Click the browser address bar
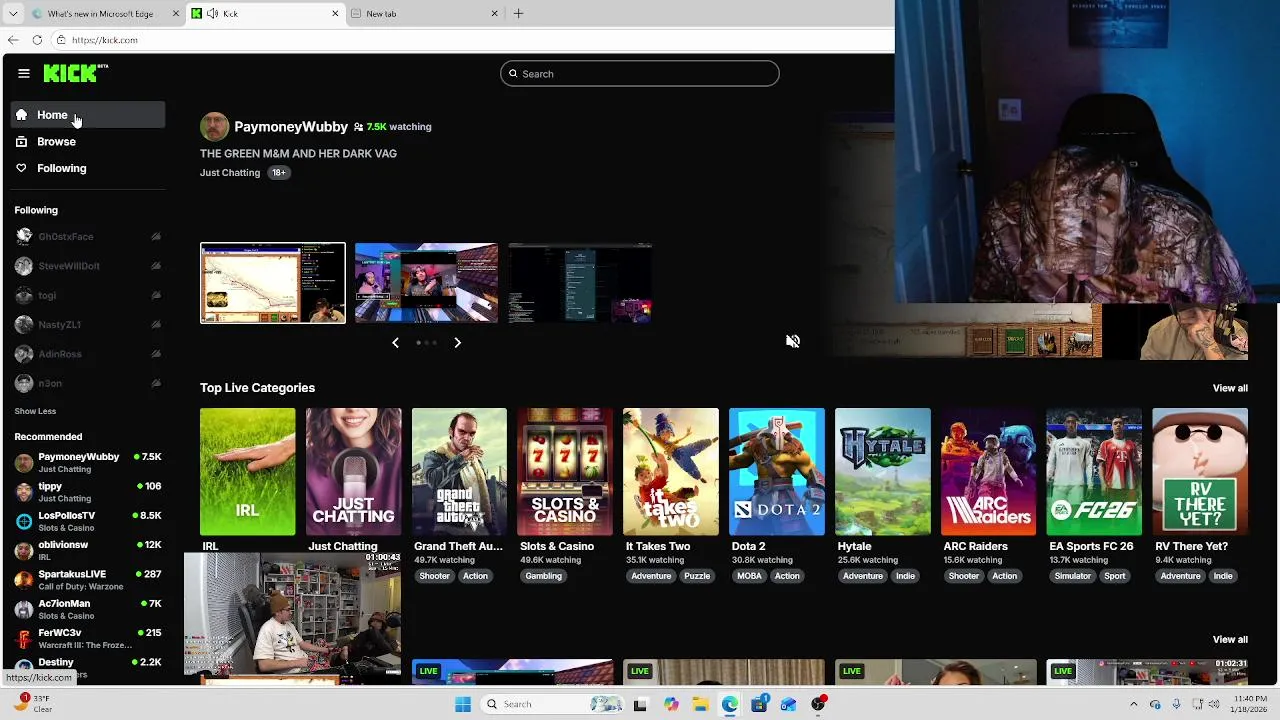The width and height of the screenshot is (1280, 720). [x=470, y=40]
